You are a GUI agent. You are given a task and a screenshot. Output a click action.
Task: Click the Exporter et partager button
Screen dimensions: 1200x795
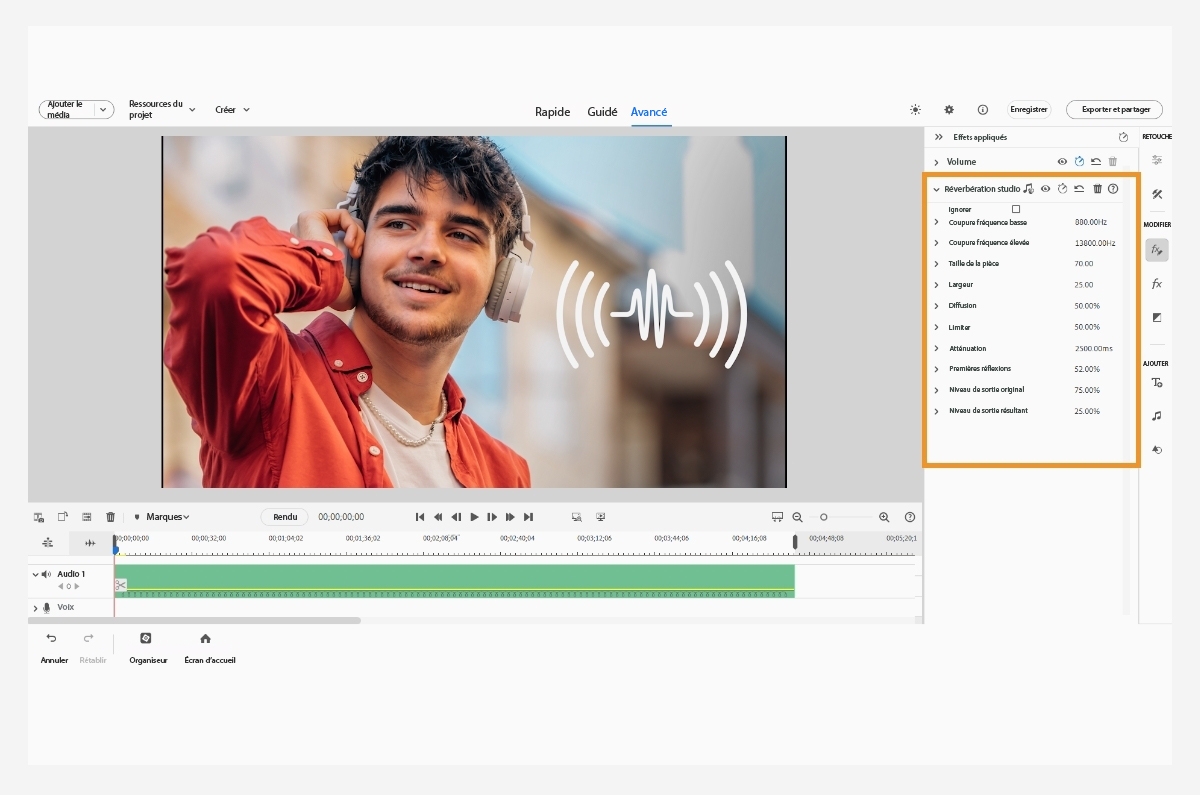(1115, 110)
